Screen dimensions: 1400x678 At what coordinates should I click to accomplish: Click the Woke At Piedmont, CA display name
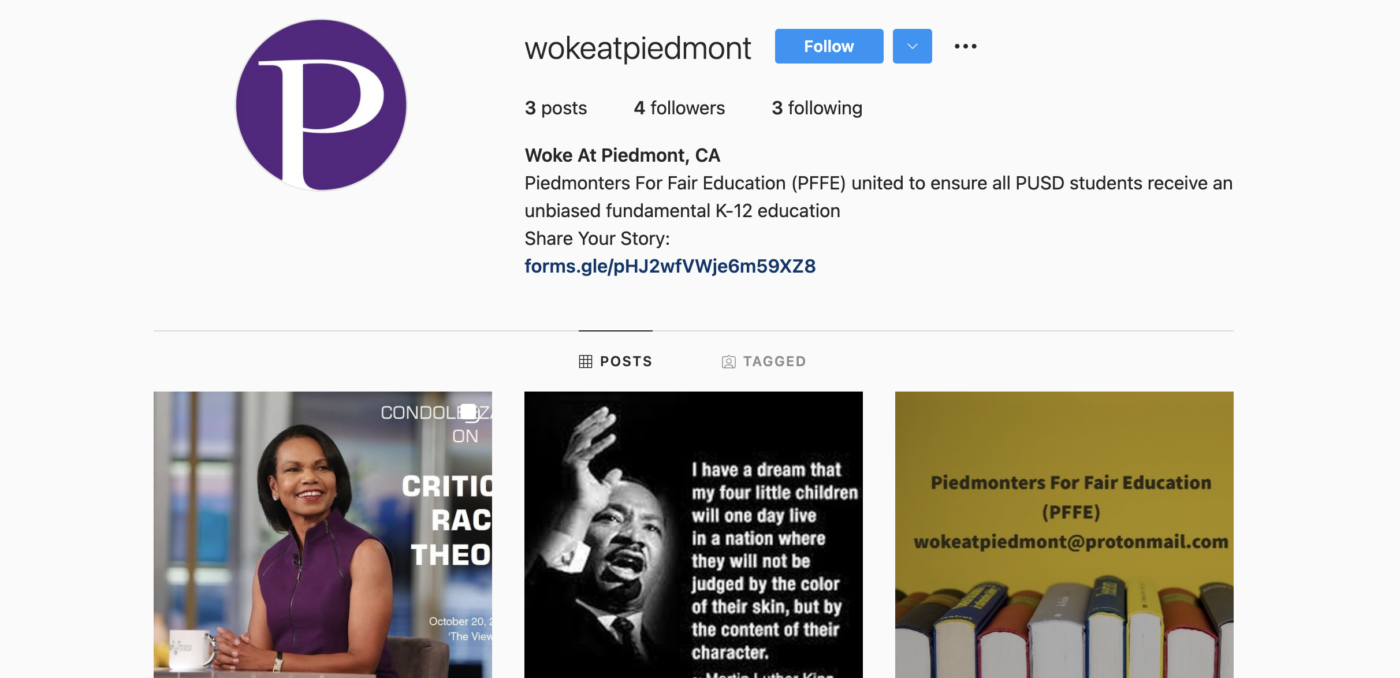(x=622, y=155)
